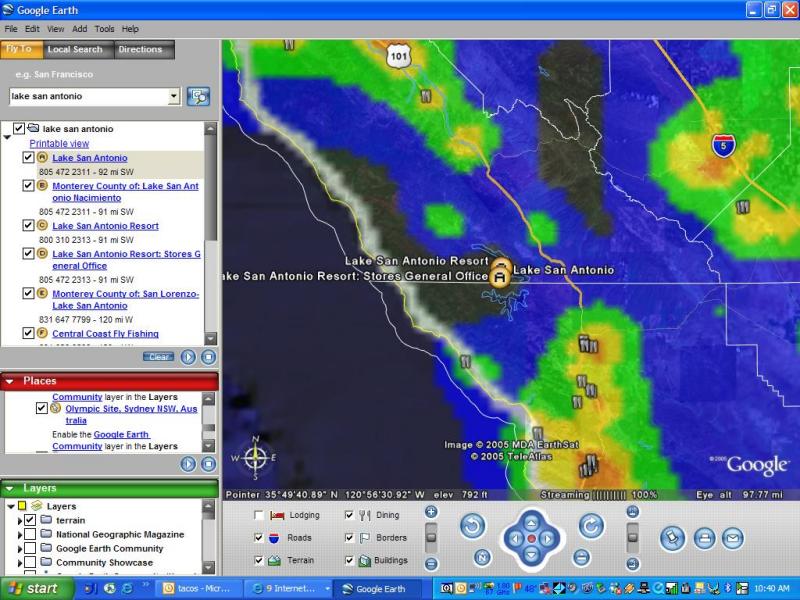
Task: Open the Help menu
Action: [x=130, y=29]
